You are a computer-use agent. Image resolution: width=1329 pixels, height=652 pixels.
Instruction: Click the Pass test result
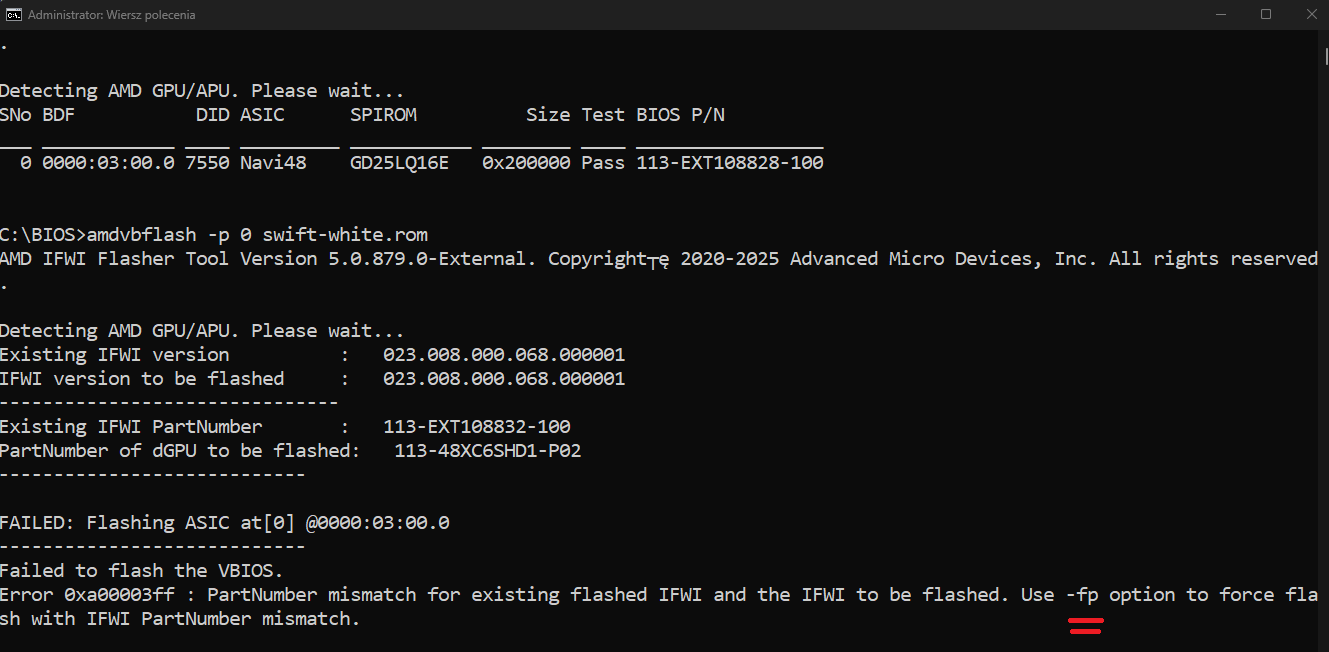(x=603, y=163)
